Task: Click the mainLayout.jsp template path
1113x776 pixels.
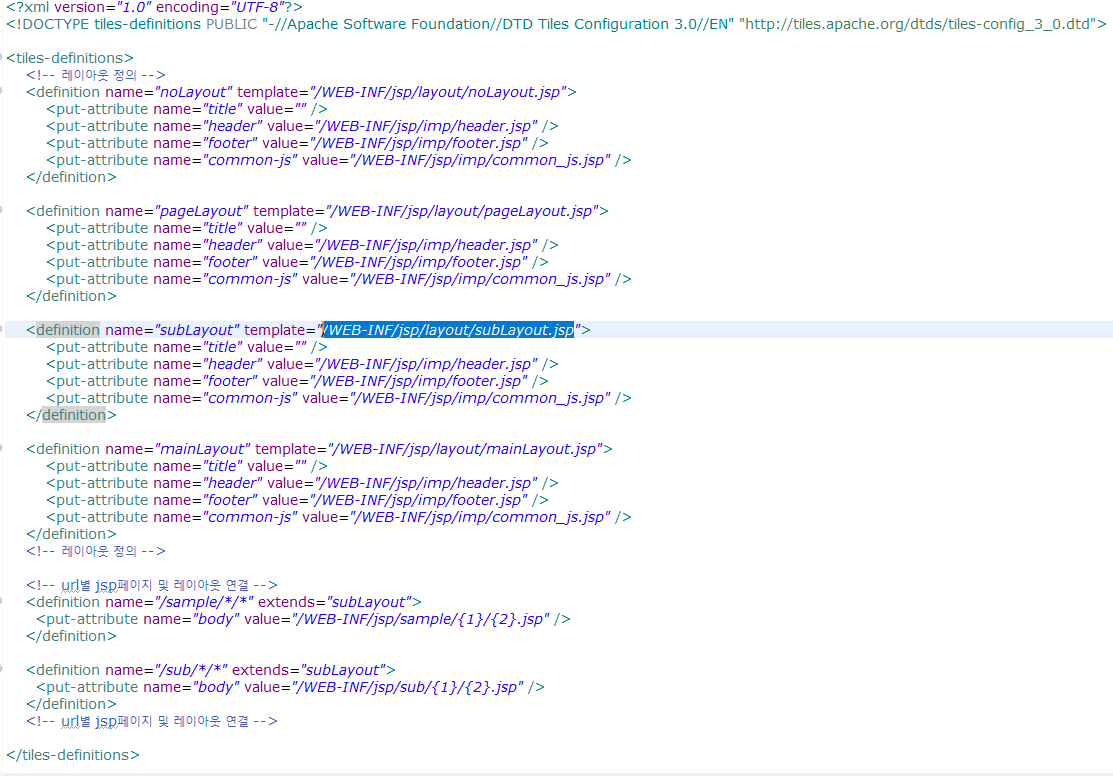Action: 466,449
